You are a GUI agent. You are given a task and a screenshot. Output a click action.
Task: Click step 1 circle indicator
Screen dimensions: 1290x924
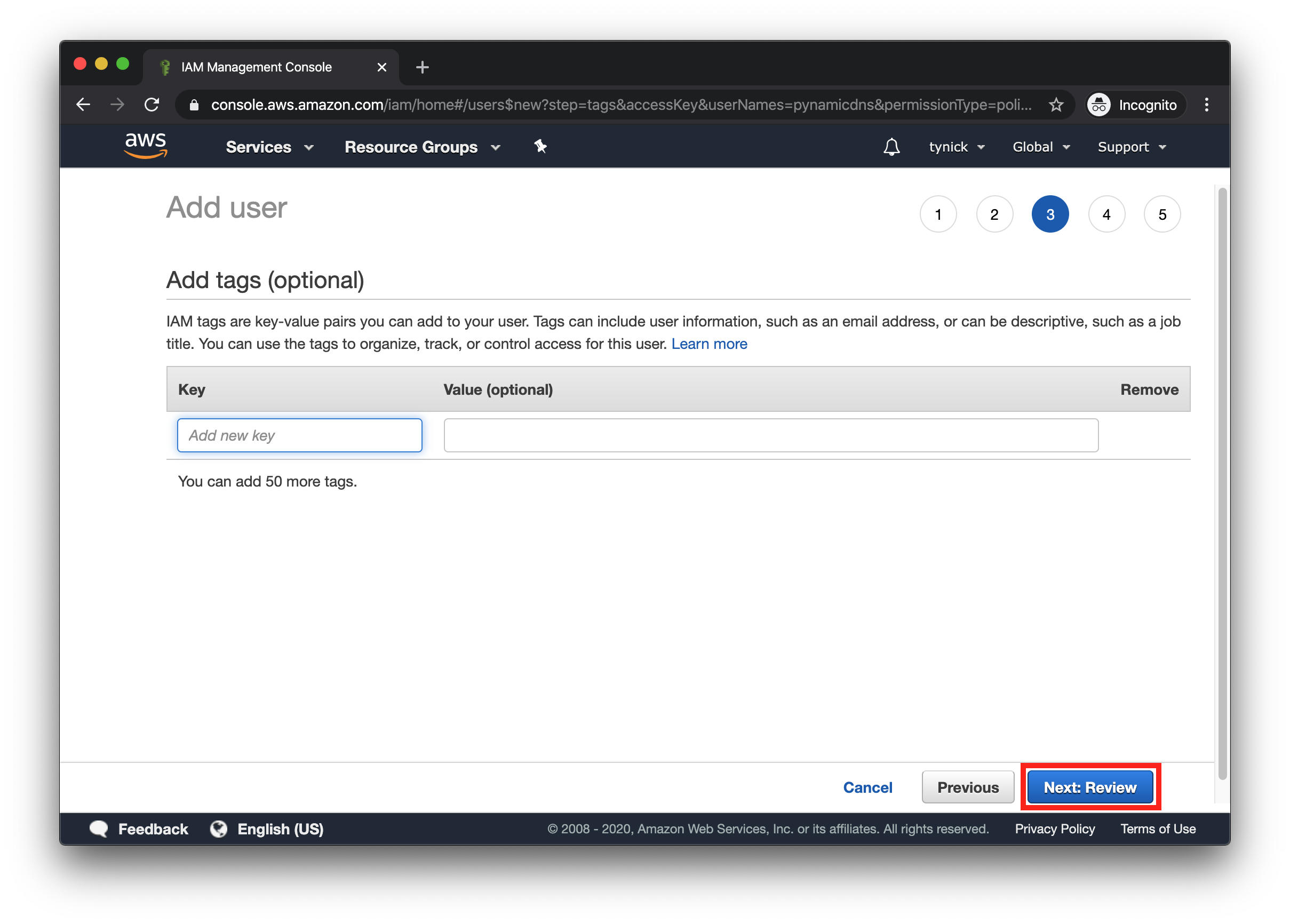point(937,214)
